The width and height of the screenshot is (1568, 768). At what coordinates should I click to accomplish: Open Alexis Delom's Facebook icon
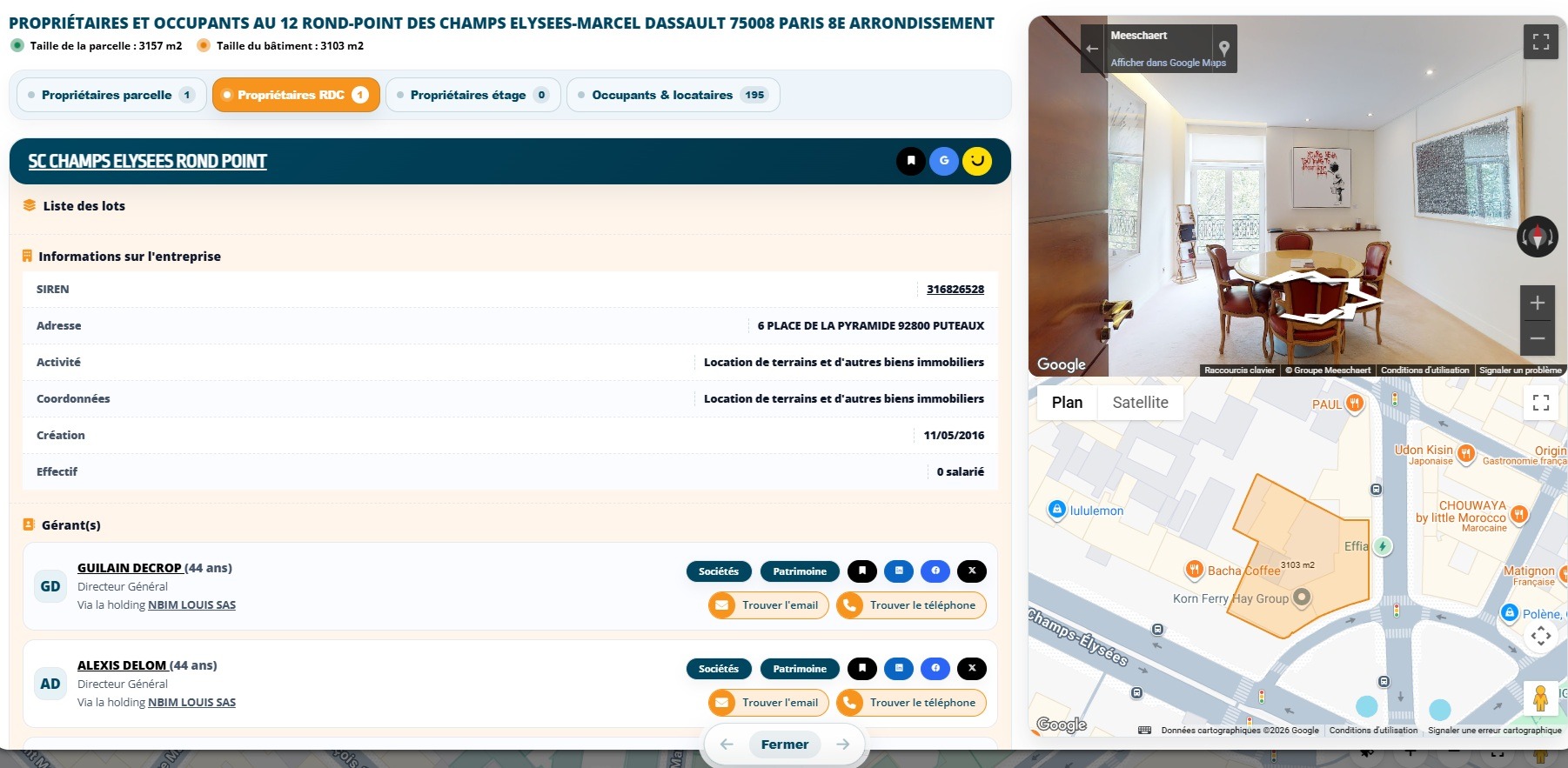coord(935,668)
